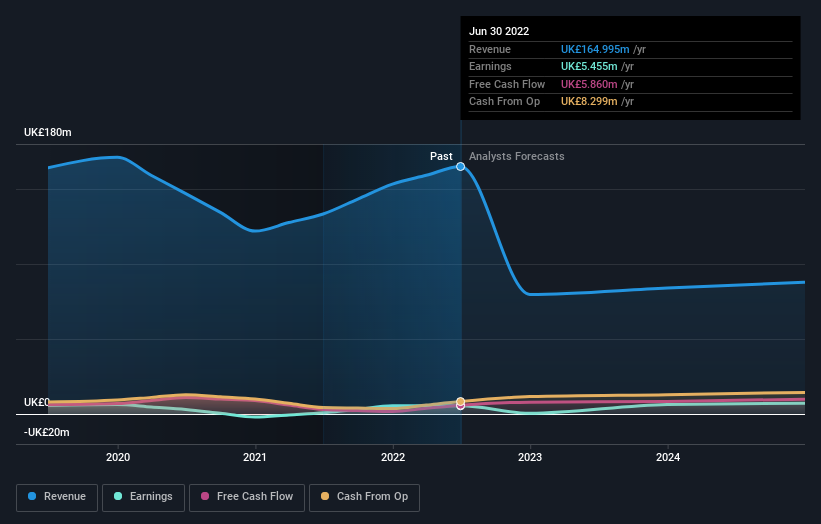Click the Analysts Forecasts label

point(516,156)
